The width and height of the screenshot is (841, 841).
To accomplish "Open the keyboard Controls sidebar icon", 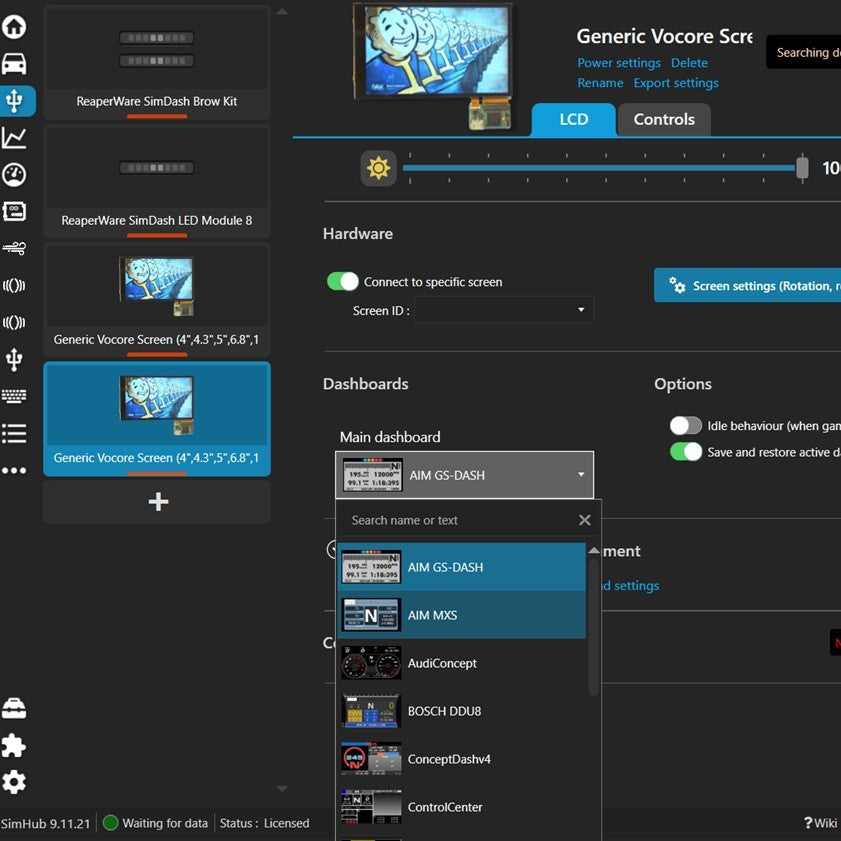I will click(x=14, y=396).
